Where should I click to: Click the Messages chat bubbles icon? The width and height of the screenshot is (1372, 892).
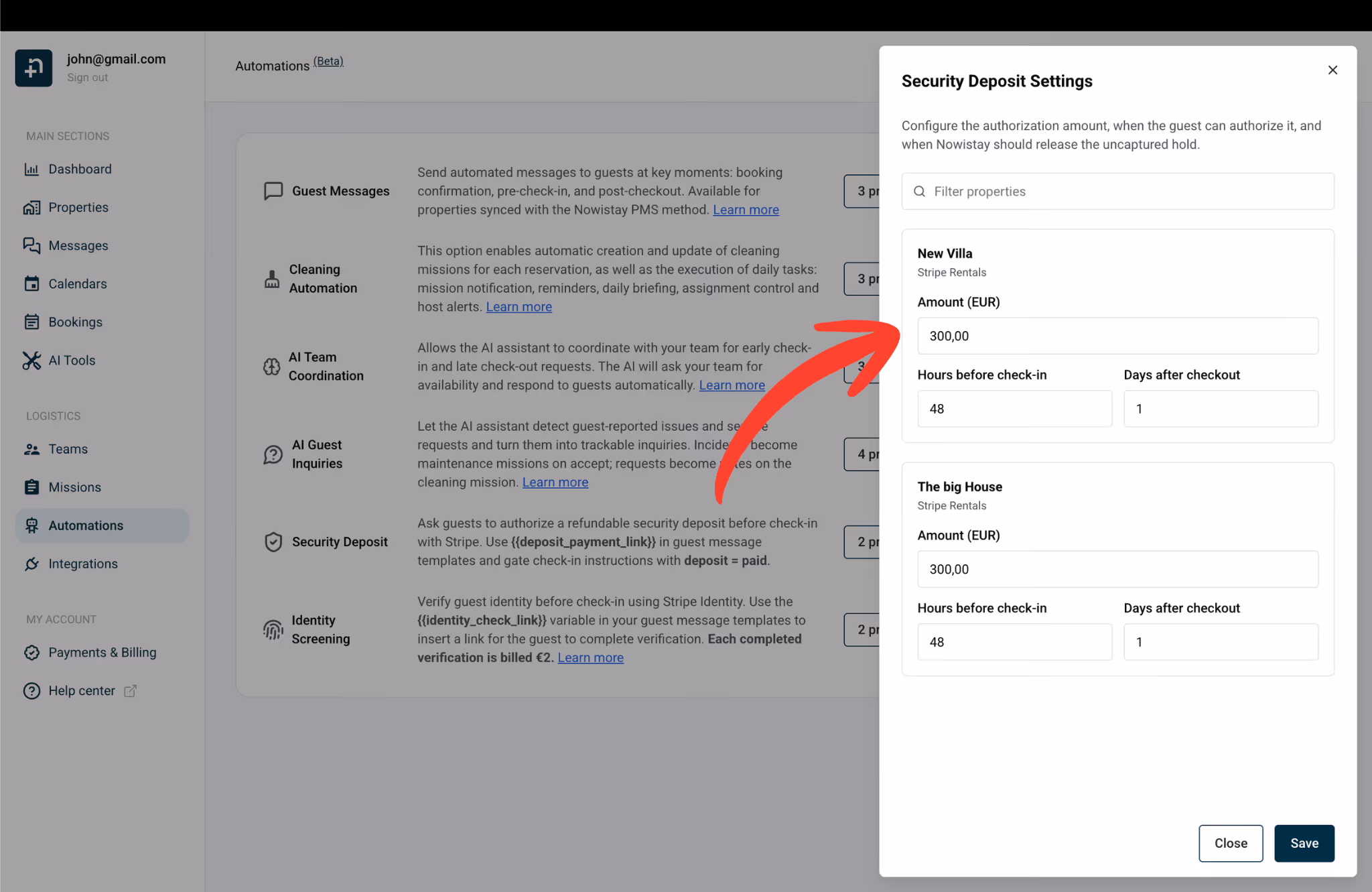click(31, 245)
